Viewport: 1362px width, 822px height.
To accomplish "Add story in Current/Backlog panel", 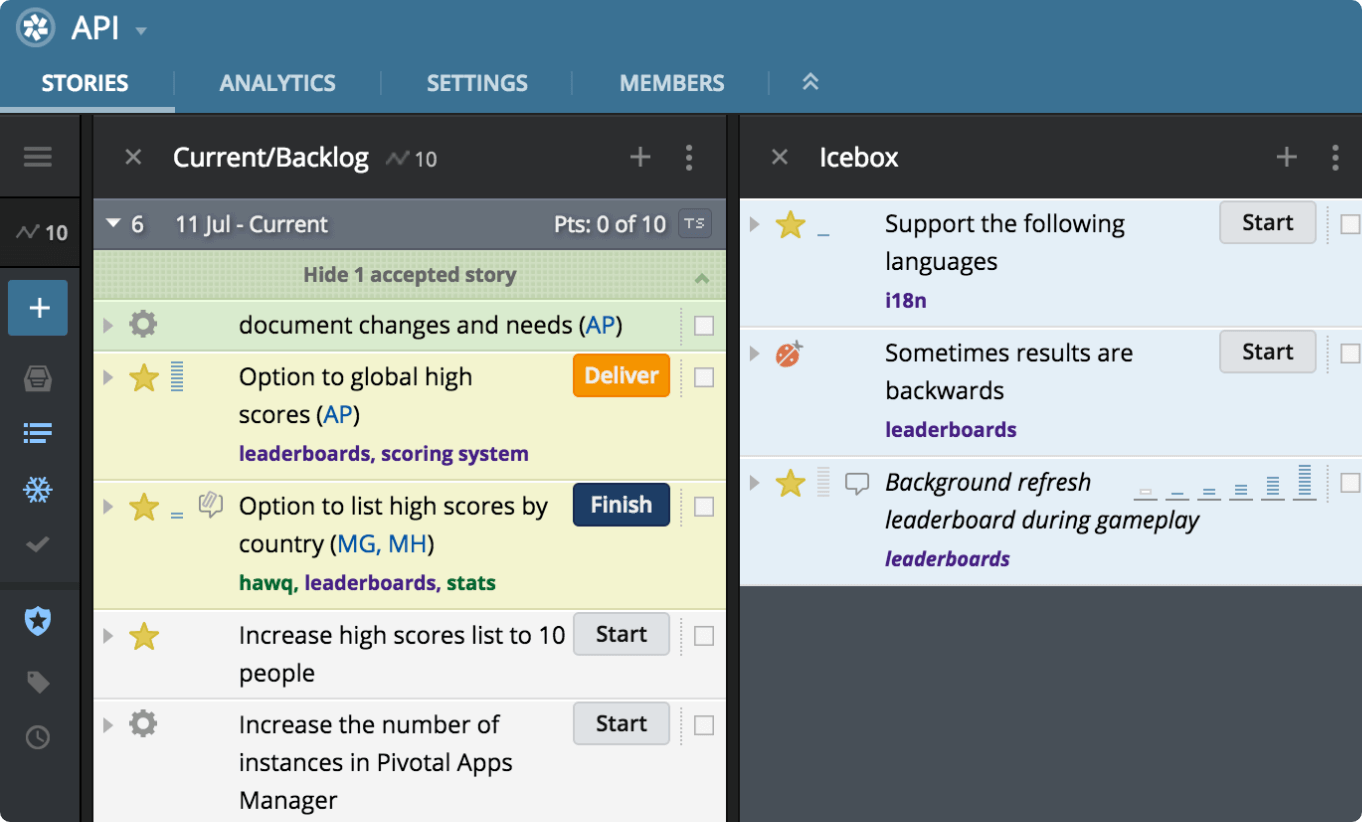I will pyautogui.click(x=640, y=157).
